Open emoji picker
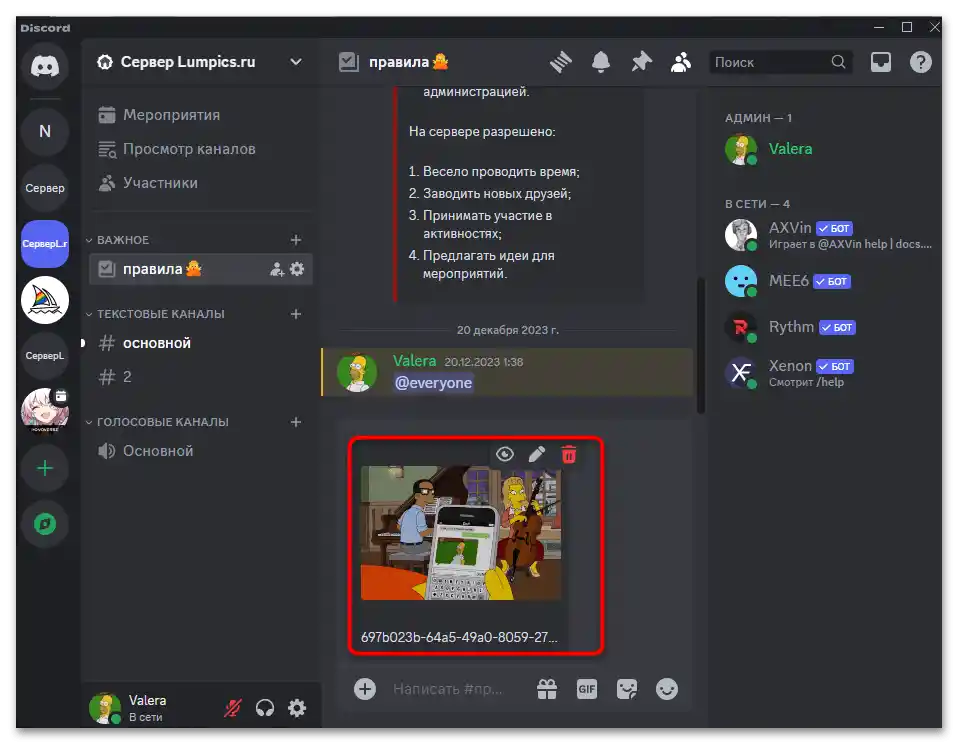The height and width of the screenshot is (744, 958). [x=667, y=689]
